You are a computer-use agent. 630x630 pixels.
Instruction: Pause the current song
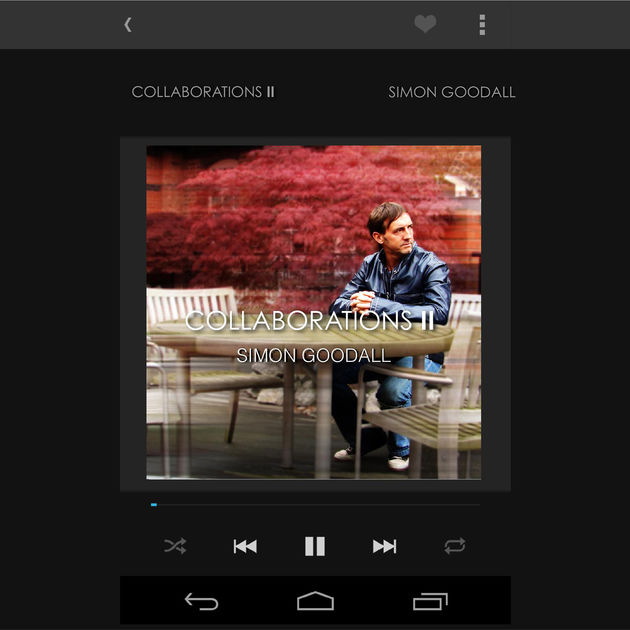(315, 546)
